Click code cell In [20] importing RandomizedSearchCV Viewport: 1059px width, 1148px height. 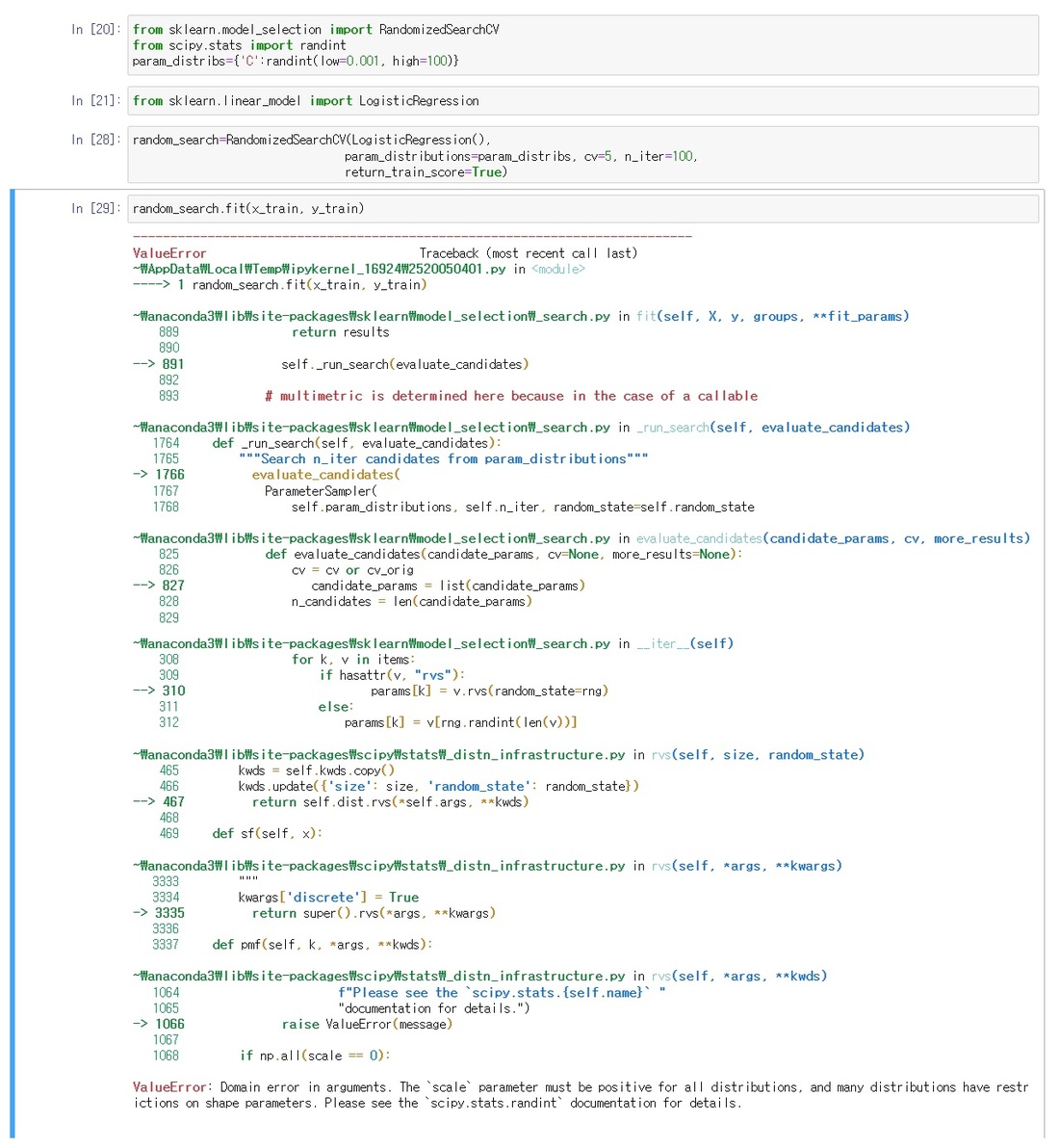582,44
